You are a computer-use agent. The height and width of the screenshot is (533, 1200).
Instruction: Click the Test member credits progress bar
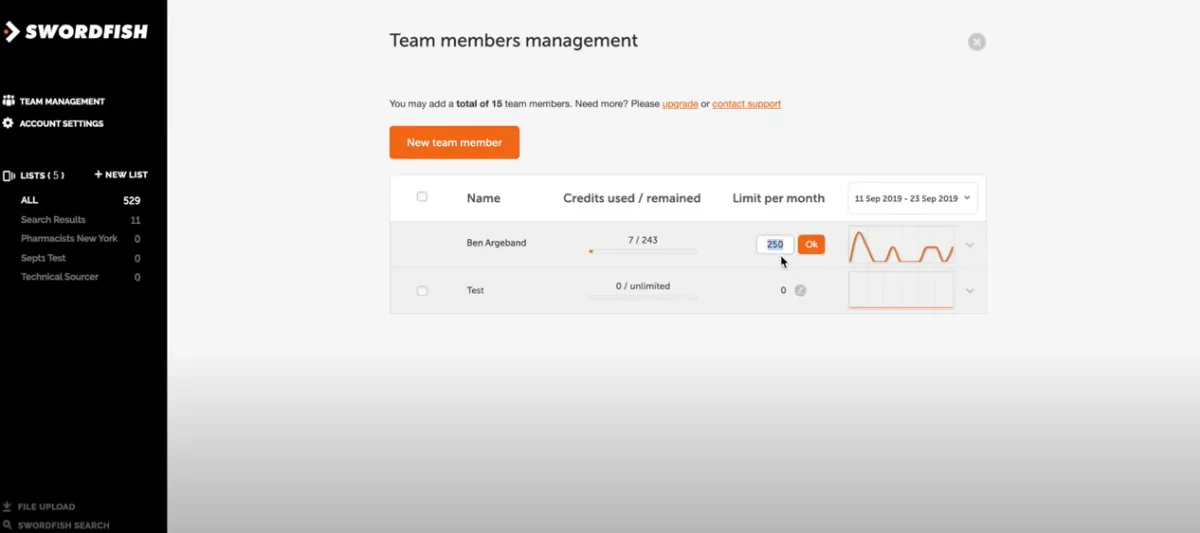click(643, 297)
